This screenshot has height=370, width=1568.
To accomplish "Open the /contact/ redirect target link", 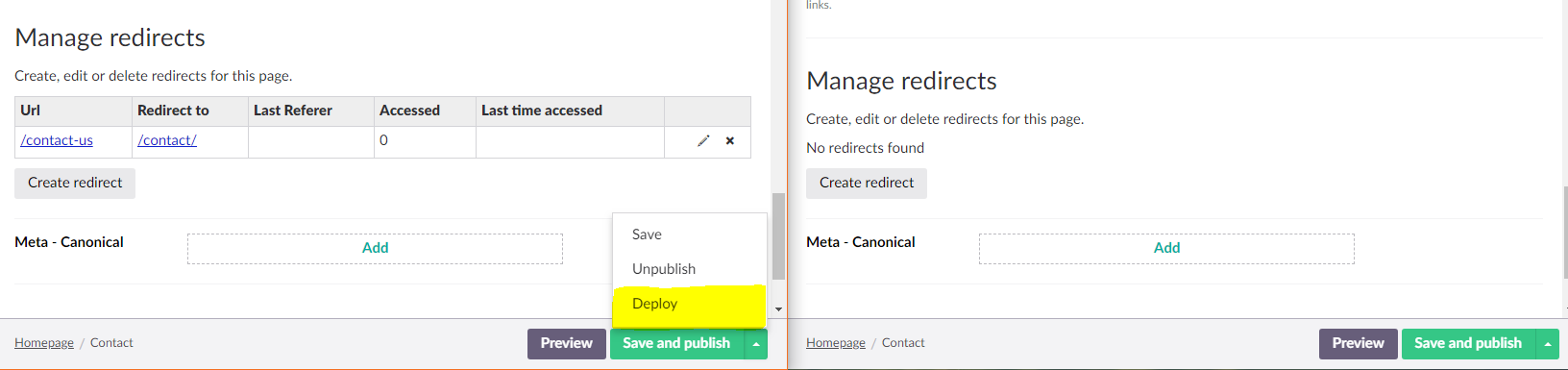I will [167, 140].
